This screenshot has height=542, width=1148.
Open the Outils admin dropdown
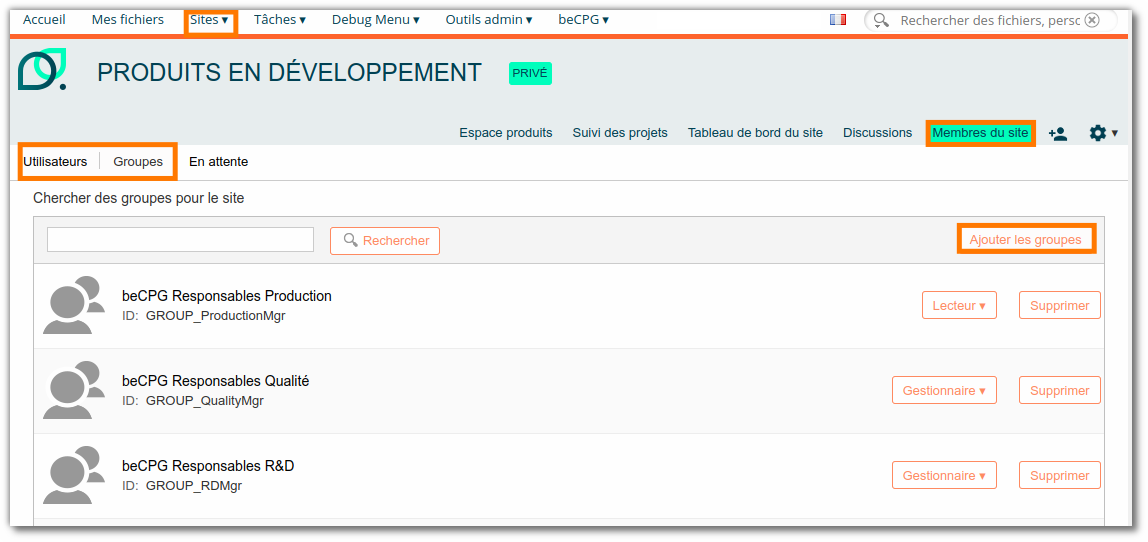489,20
